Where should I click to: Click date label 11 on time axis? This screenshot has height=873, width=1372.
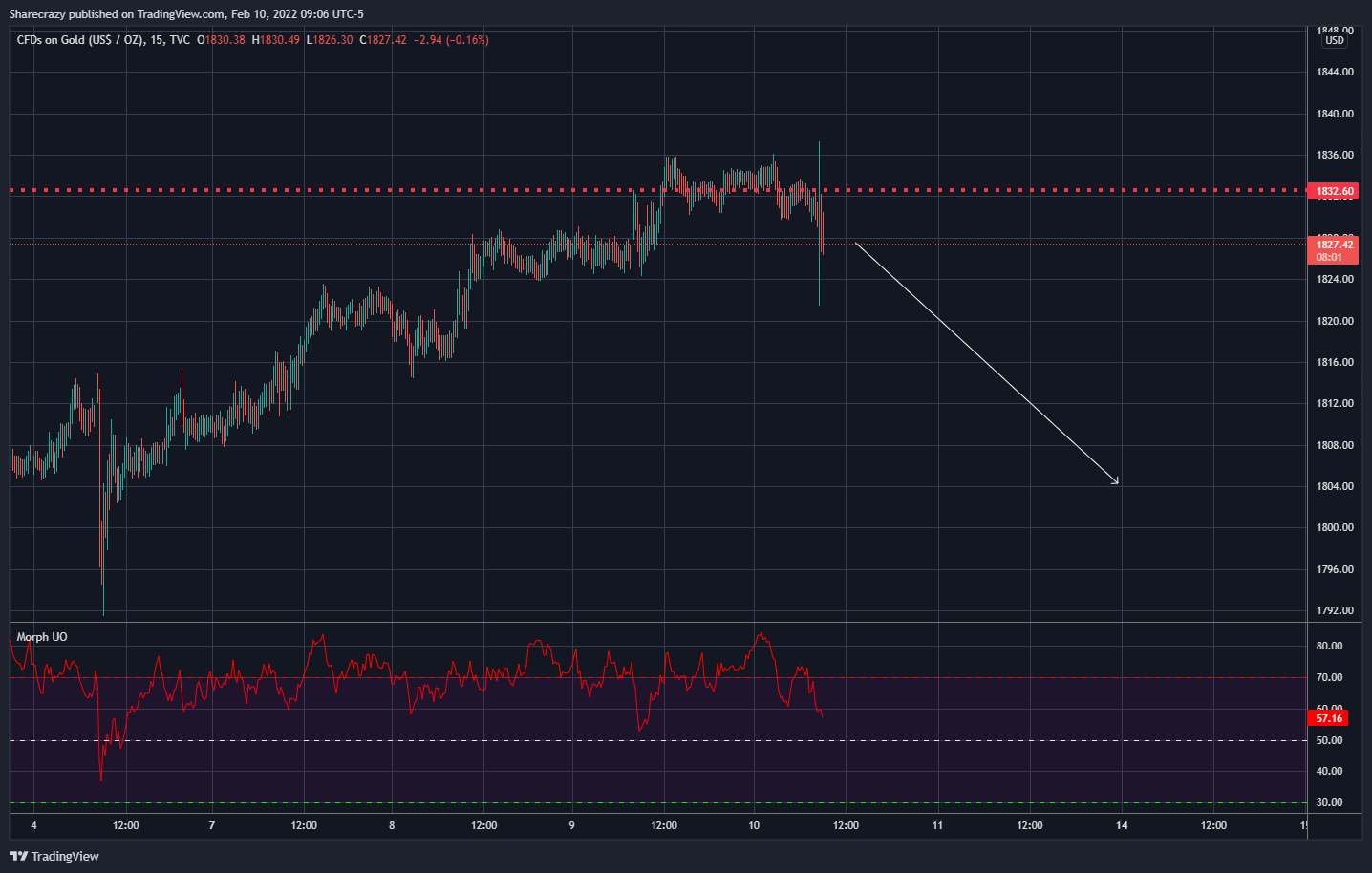click(937, 825)
